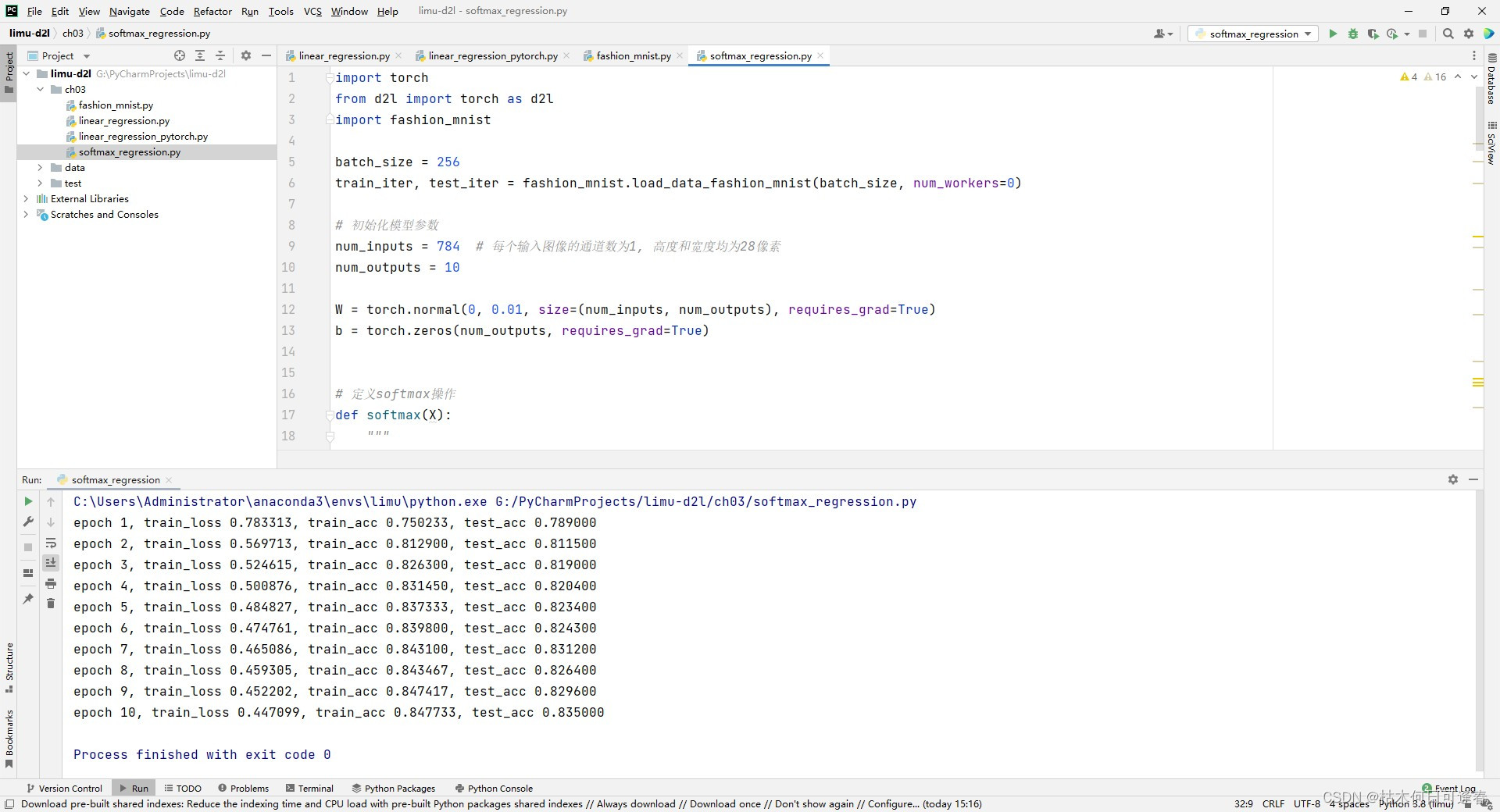
Task: Collapse all in Project panel
Action: [x=220, y=55]
